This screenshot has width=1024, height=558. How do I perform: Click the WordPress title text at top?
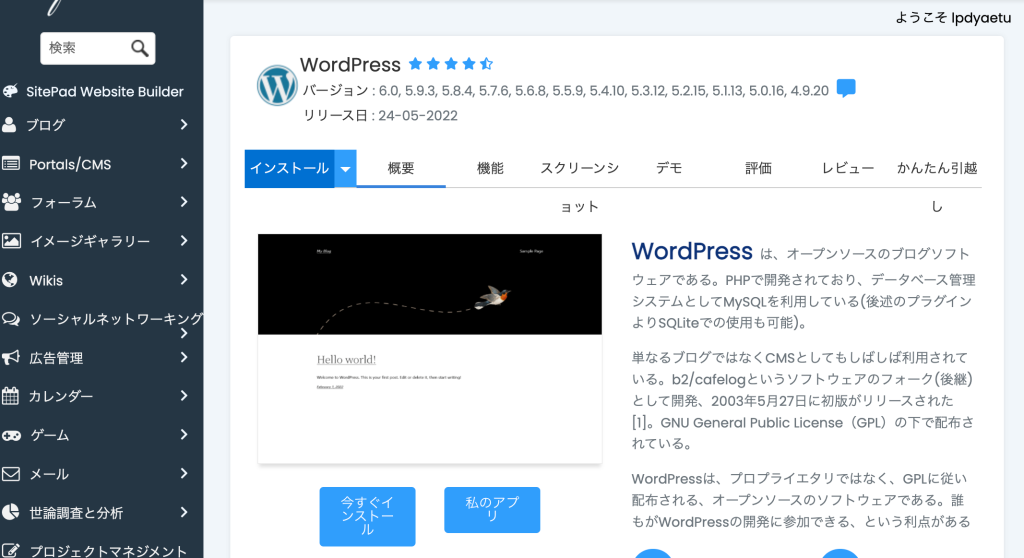pyautogui.click(x=350, y=65)
